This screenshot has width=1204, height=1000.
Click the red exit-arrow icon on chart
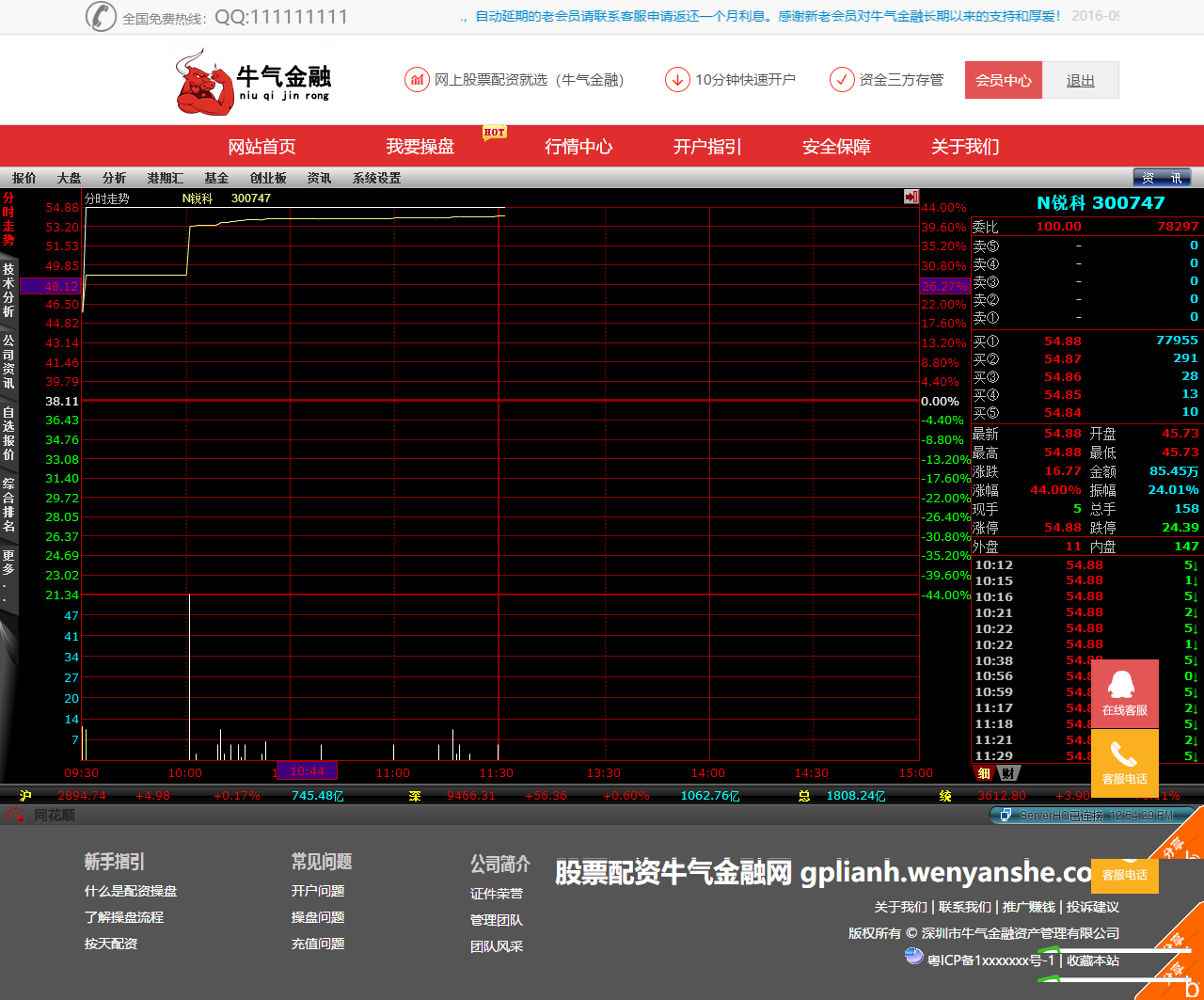coord(911,197)
